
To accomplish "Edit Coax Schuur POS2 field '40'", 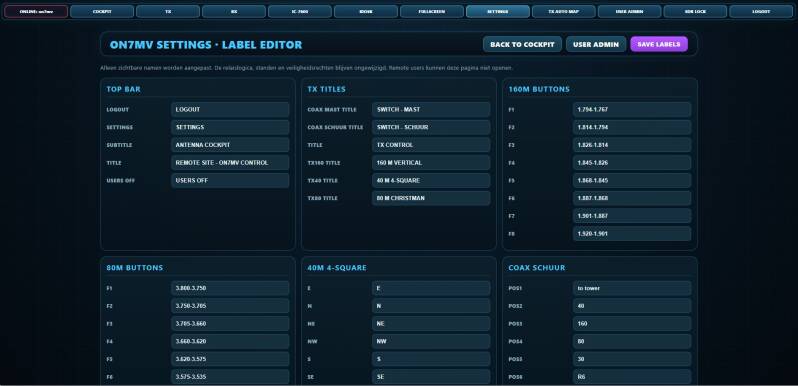I will [x=632, y=306].
